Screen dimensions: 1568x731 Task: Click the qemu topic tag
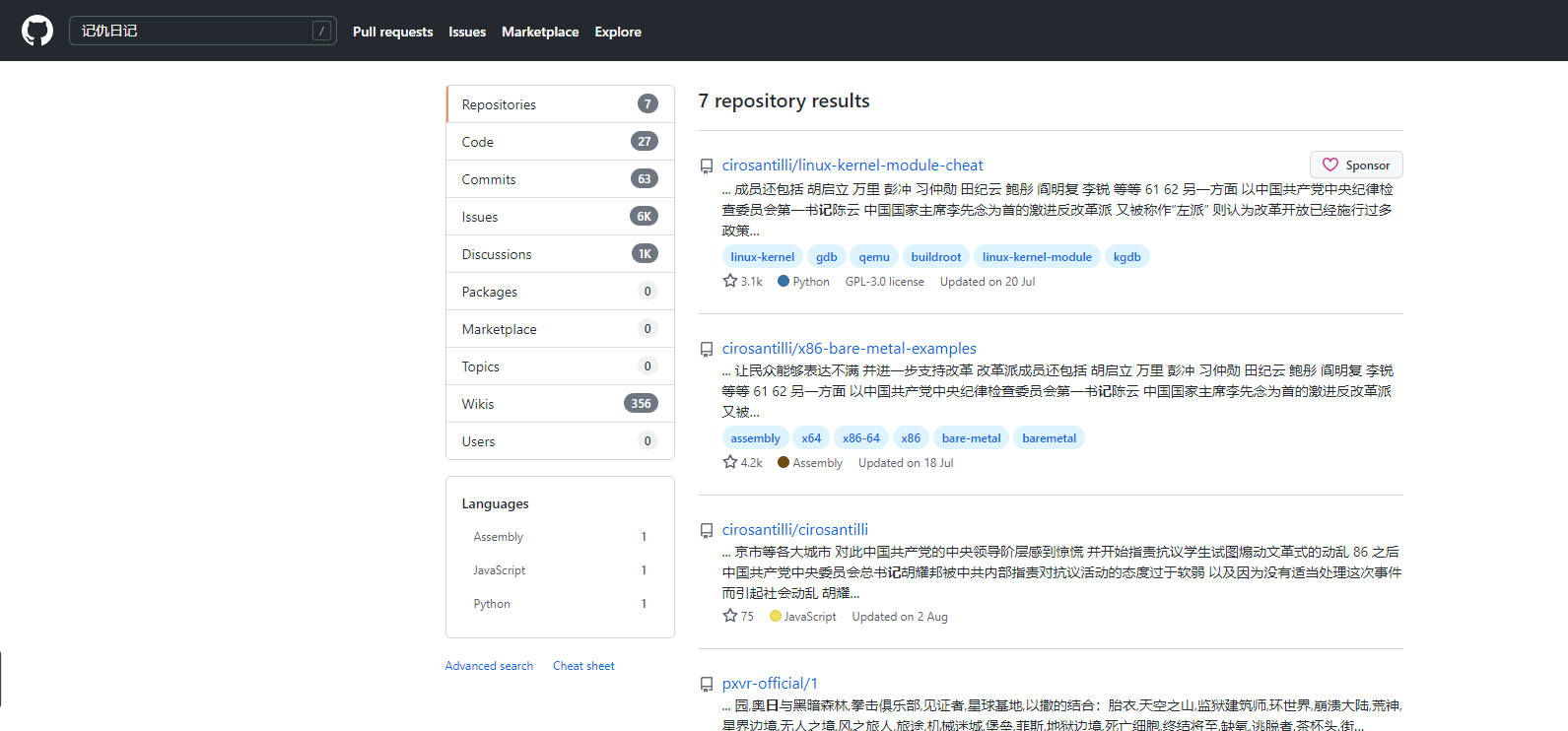point(874,257)
